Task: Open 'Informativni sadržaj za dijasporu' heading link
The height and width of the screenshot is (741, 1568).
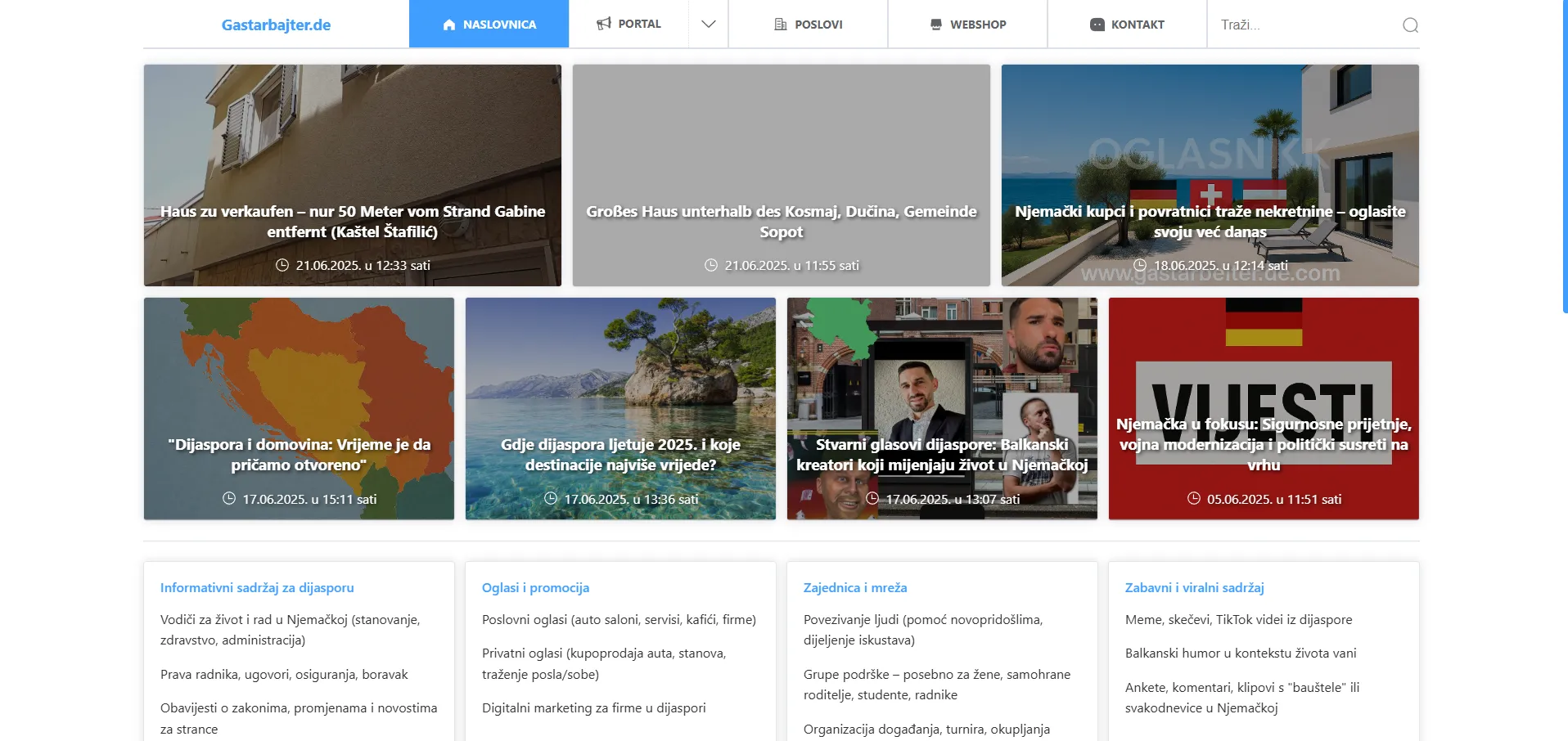Action: pyautogui.click(x=257, y=587)
